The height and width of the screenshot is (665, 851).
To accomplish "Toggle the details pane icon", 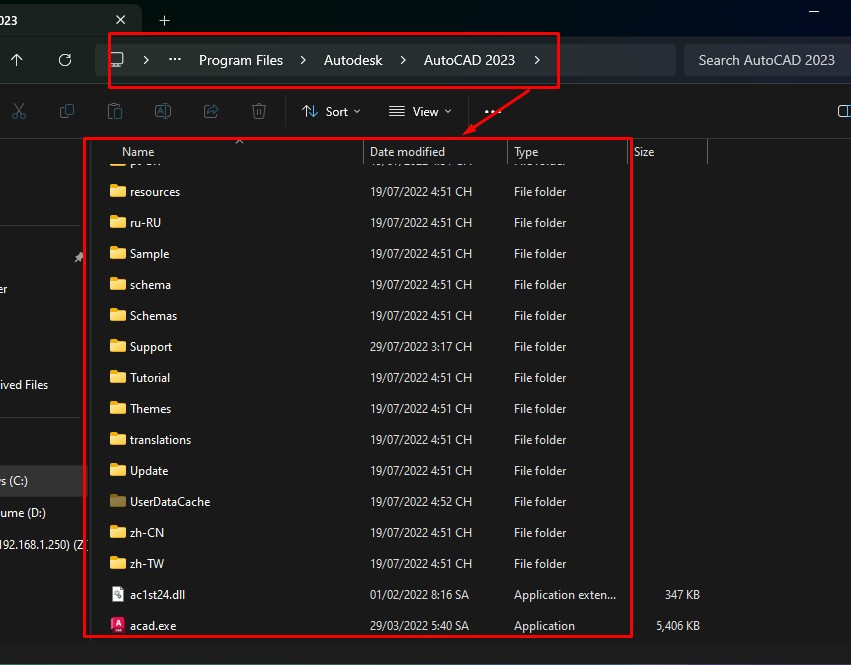I will pyautogui.click(x=844, y=111).
